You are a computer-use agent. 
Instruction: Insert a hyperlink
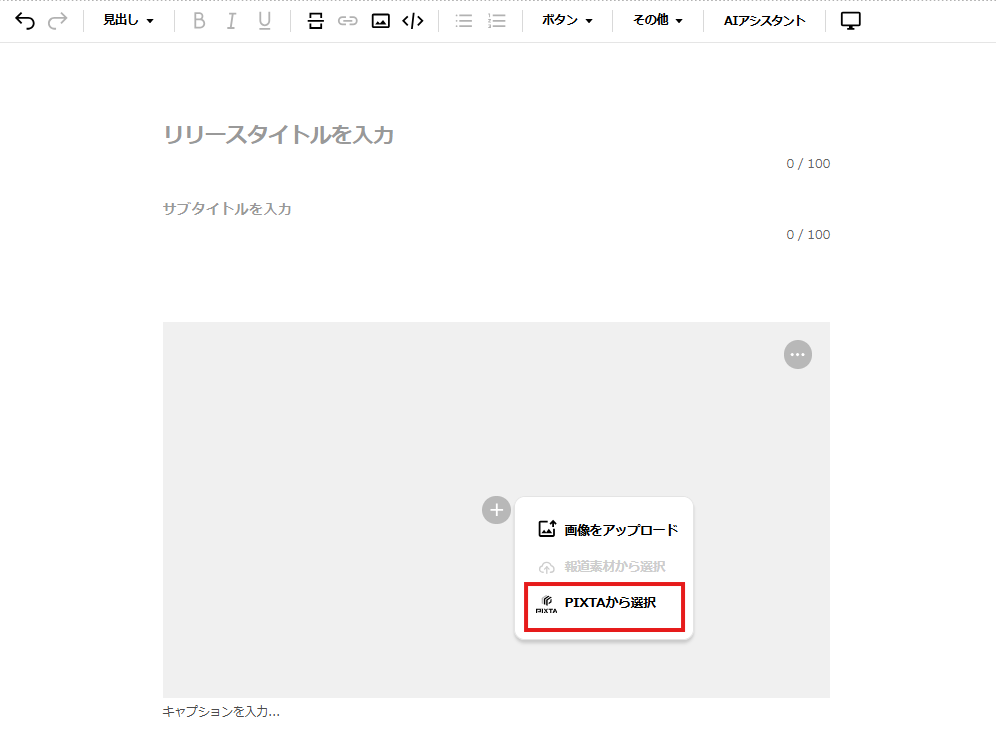[x=347, y=21]
